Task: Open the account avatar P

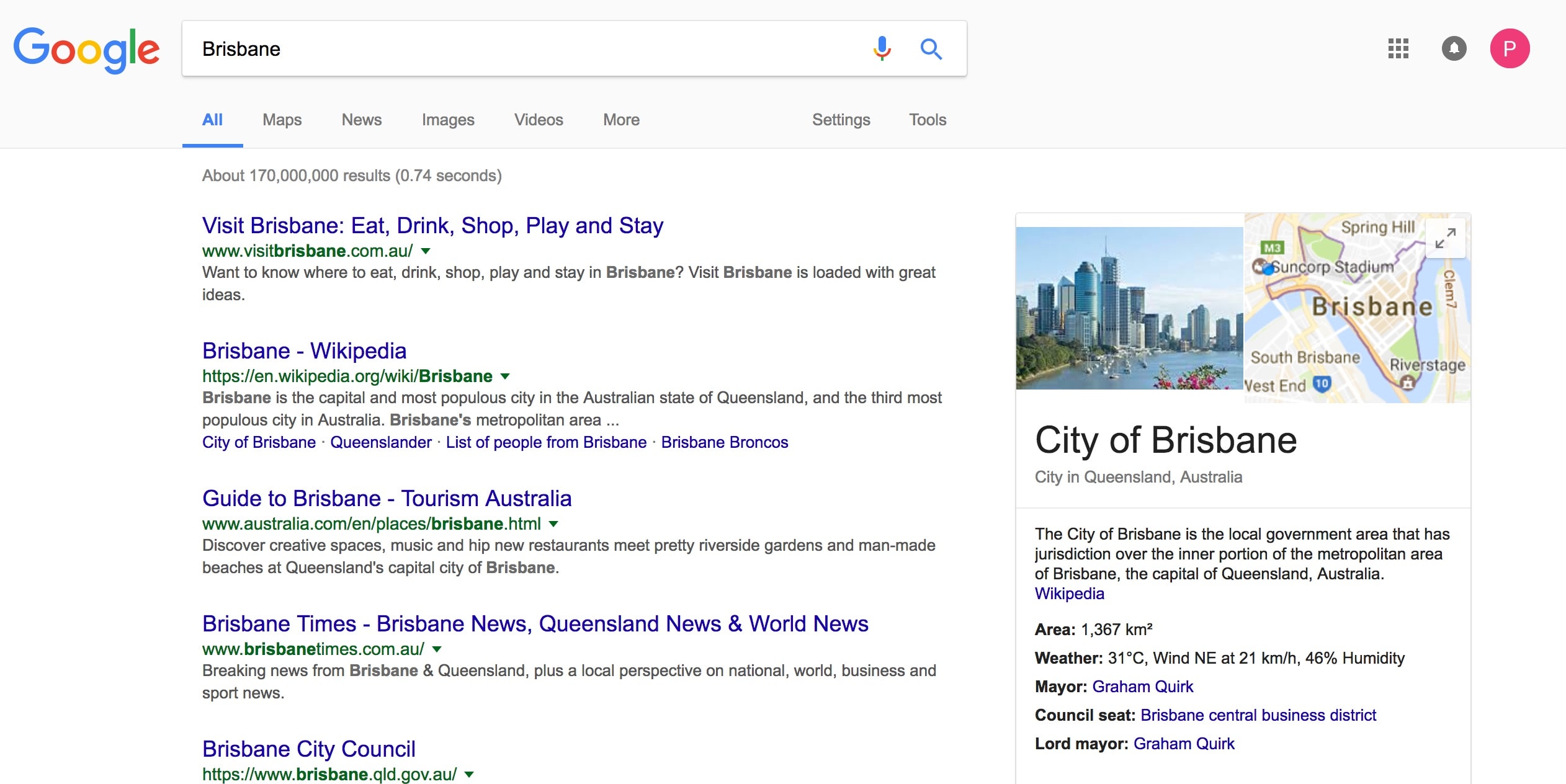Action: point(1510,48)
